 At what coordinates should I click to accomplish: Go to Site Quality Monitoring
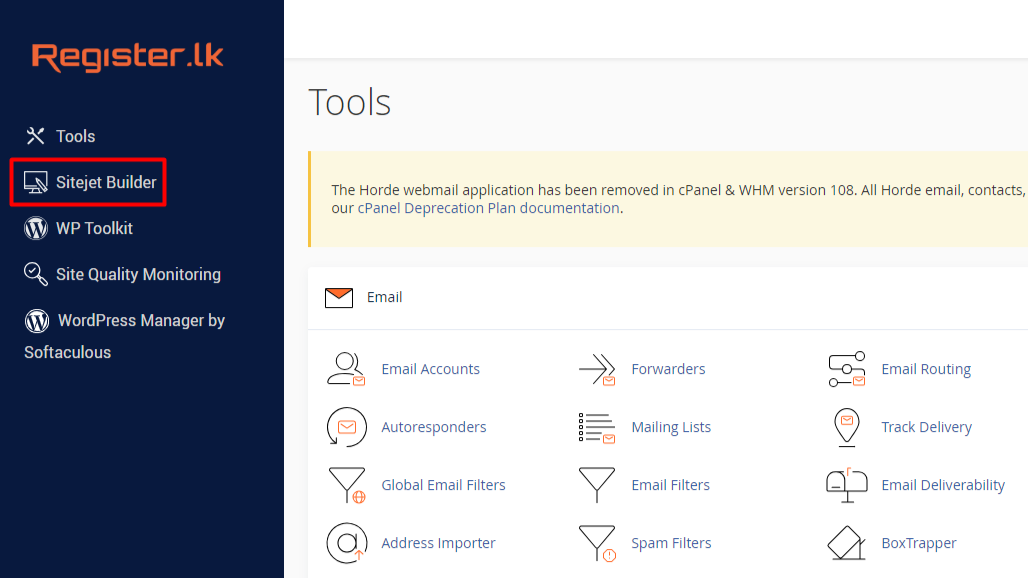click(138, 274)
